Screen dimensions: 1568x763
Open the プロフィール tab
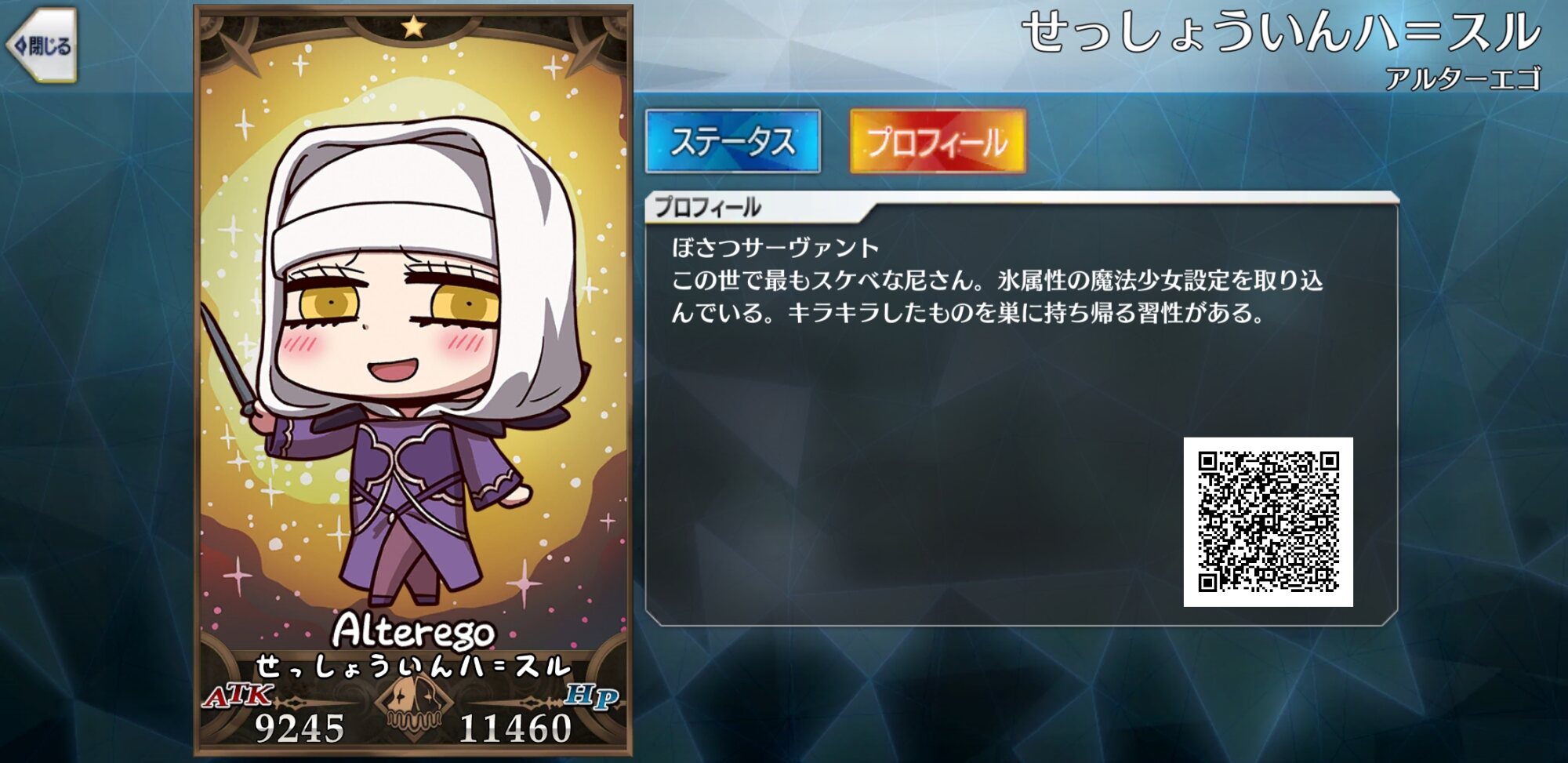(x=938, y=141)
